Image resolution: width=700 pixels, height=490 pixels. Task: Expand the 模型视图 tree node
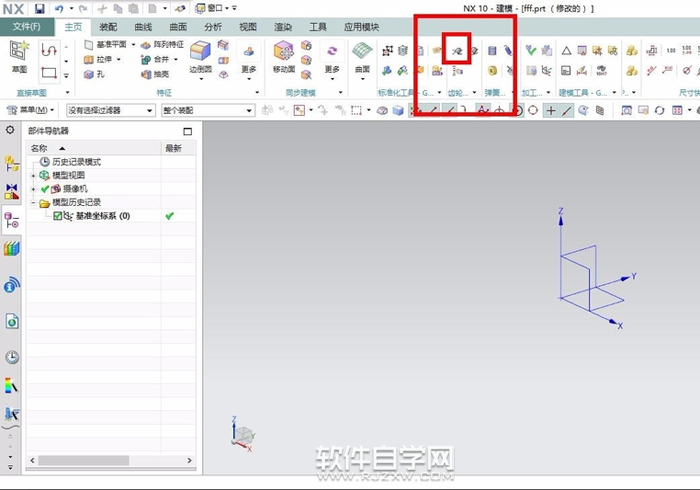(34, 175)
